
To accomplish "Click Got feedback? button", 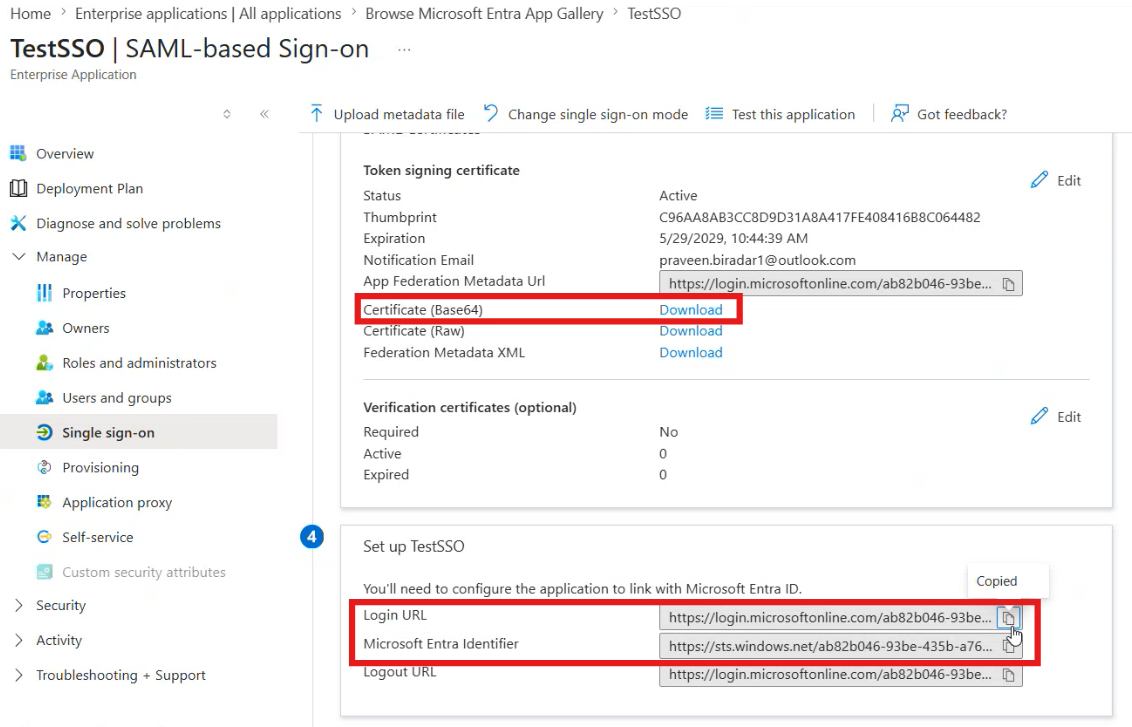I will coord(949,114).
